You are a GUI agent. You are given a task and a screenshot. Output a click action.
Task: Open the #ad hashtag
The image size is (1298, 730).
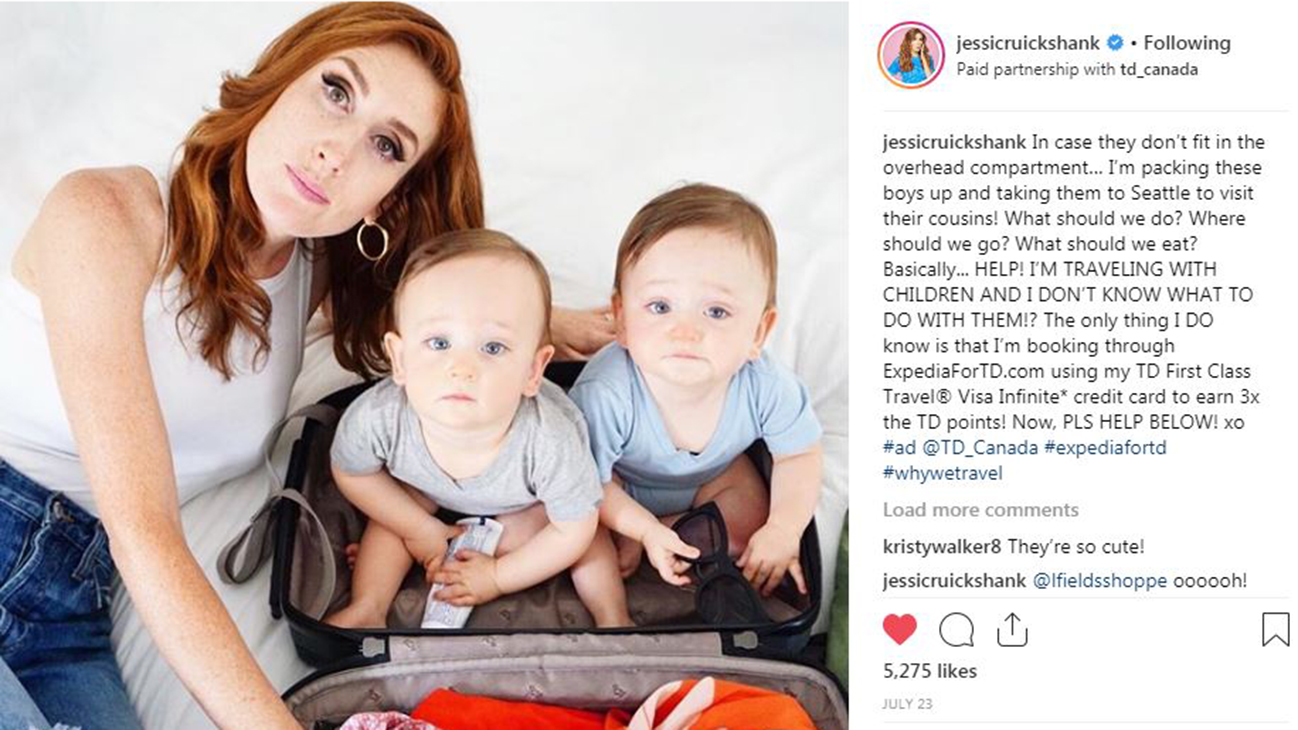(x=898, y=448)
